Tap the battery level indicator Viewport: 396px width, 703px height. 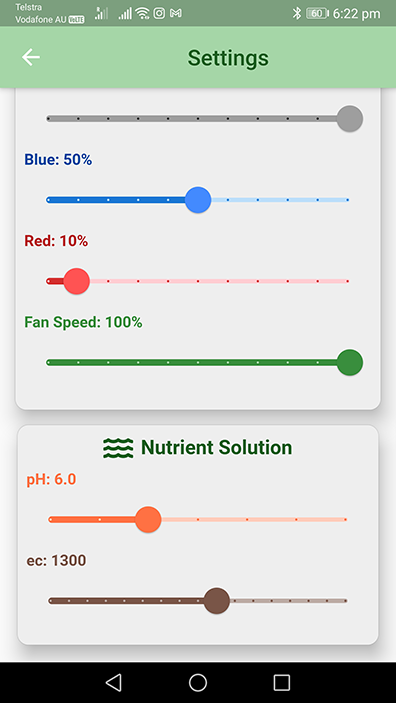[317, 13]
